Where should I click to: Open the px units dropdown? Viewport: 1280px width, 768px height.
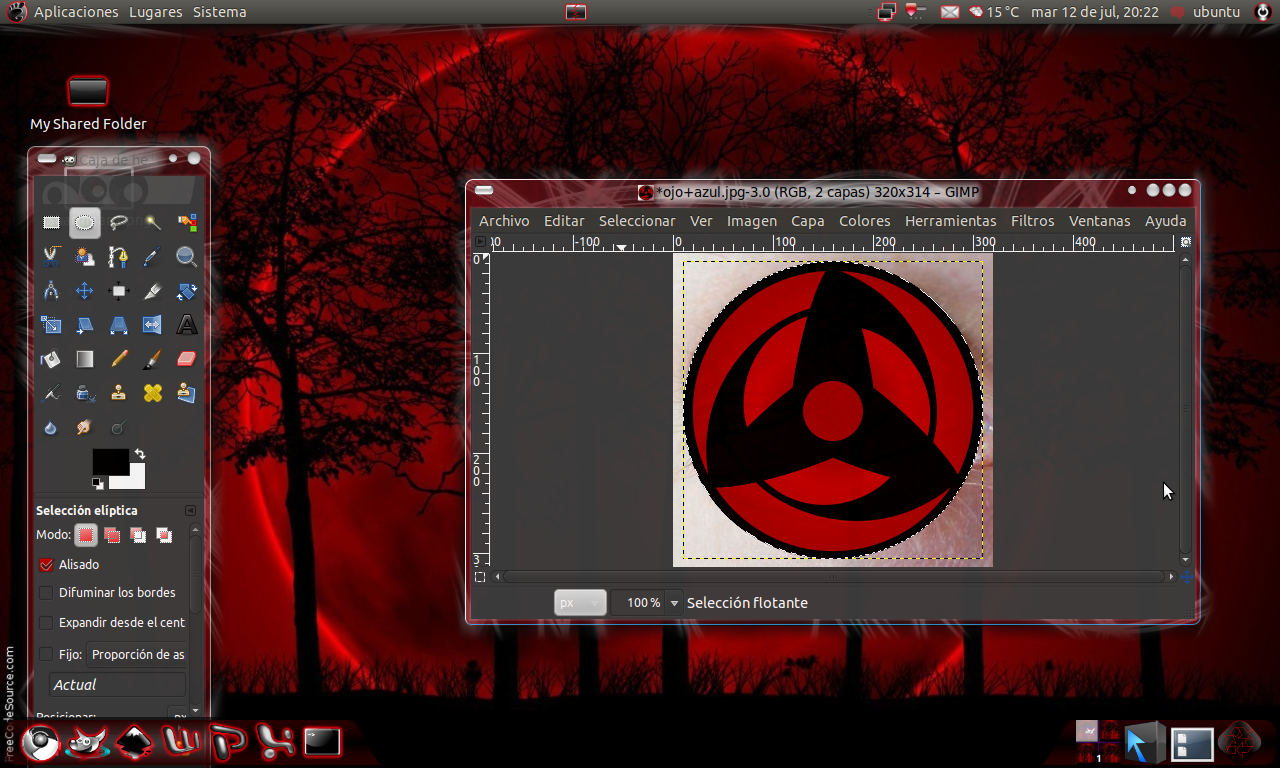(580, 602)
